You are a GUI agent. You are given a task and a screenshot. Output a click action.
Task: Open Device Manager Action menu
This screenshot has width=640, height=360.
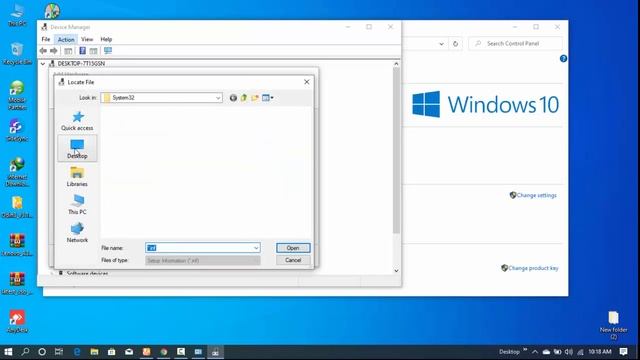[66, 40]
